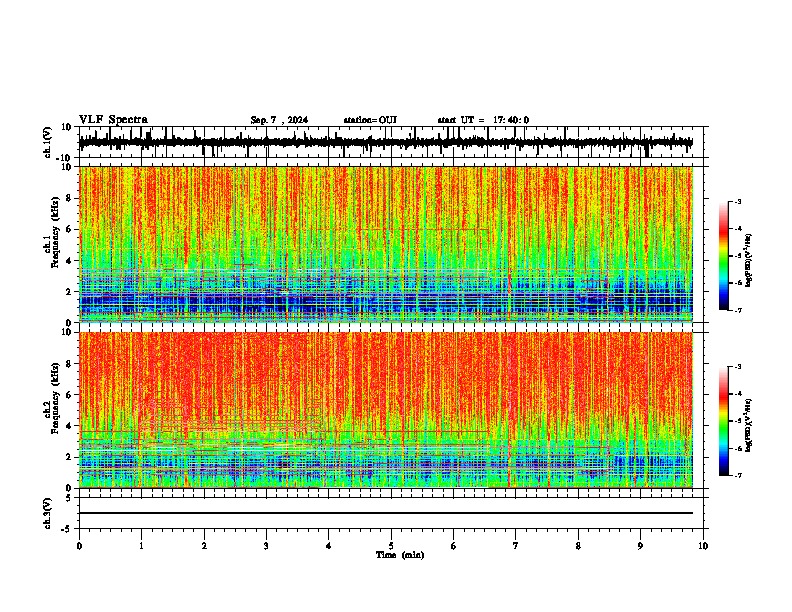Click time axis tick label "10"
Image resolution: width=792 pixels, height=612 pixels.
tap(703, 546)
